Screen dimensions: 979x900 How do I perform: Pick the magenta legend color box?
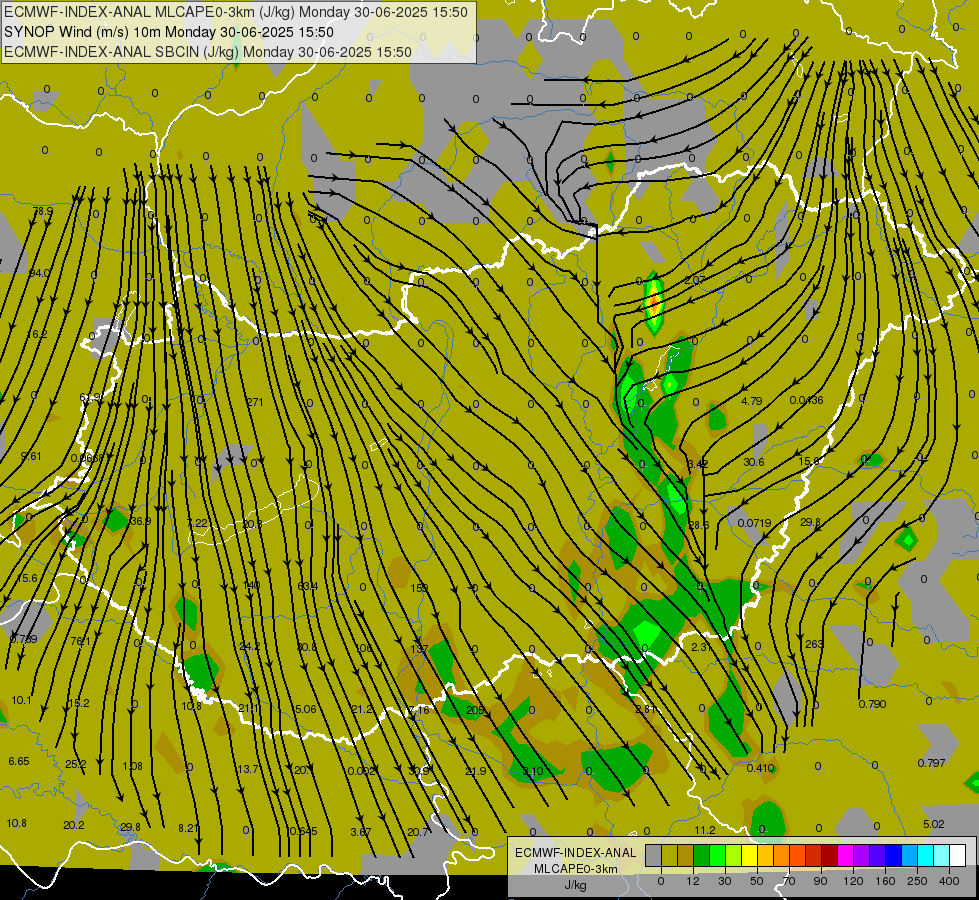coord(845,856)
